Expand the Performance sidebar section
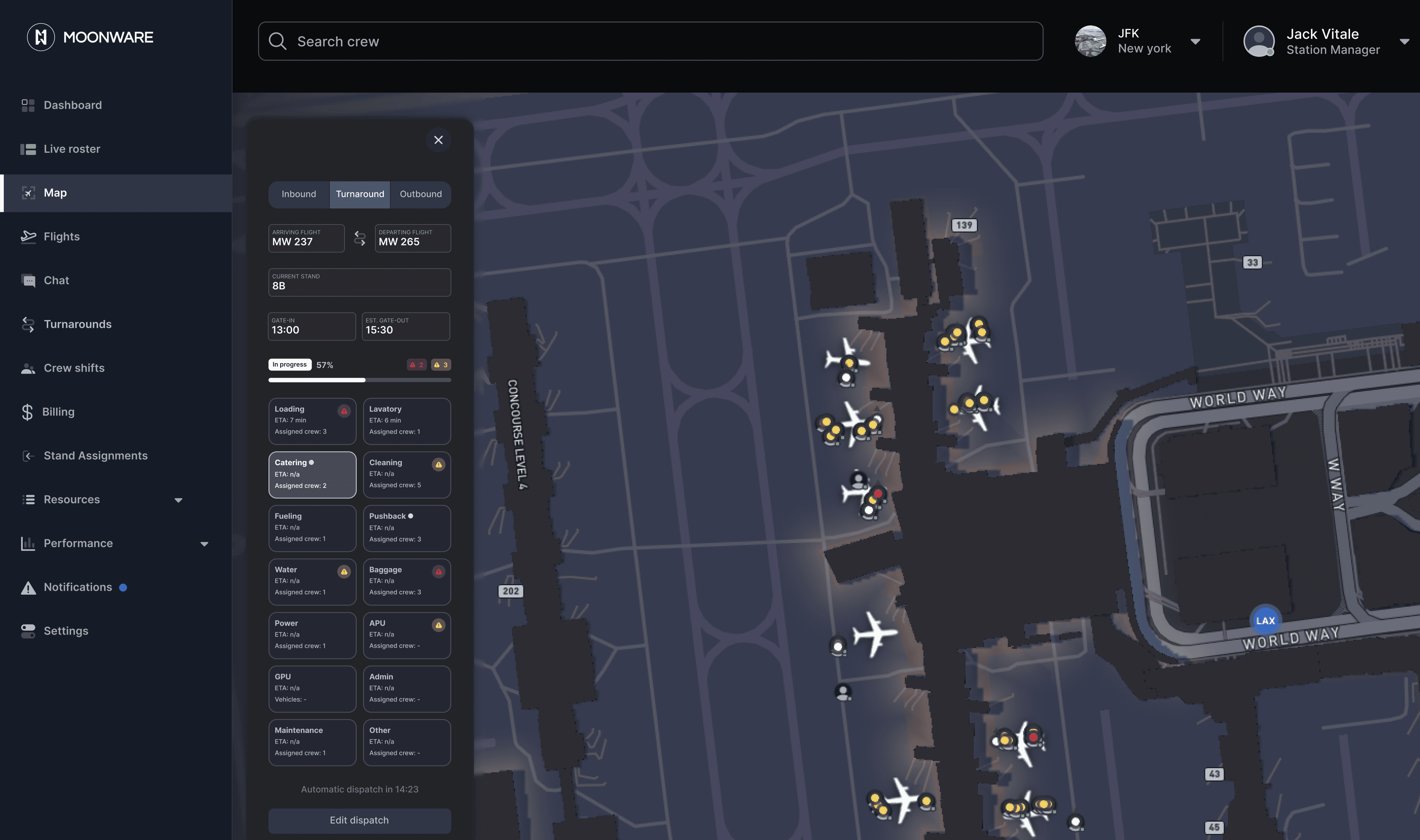 pos(204,544)
